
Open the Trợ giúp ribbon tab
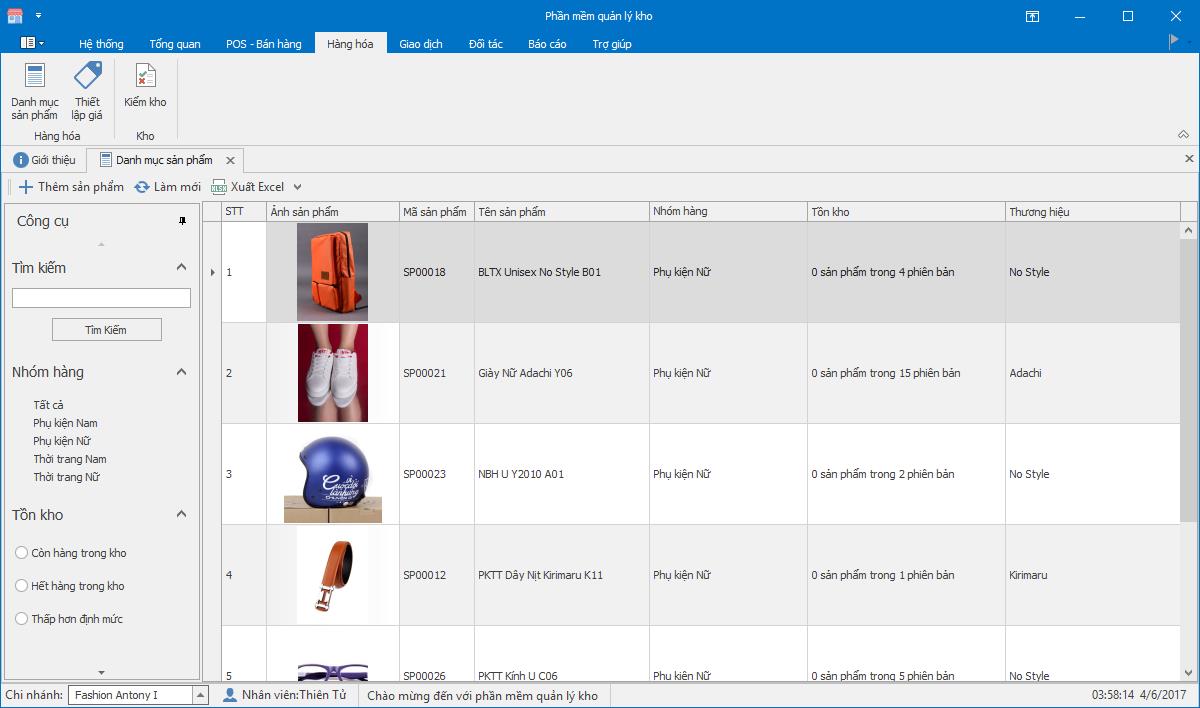click(x=612, y=44)
